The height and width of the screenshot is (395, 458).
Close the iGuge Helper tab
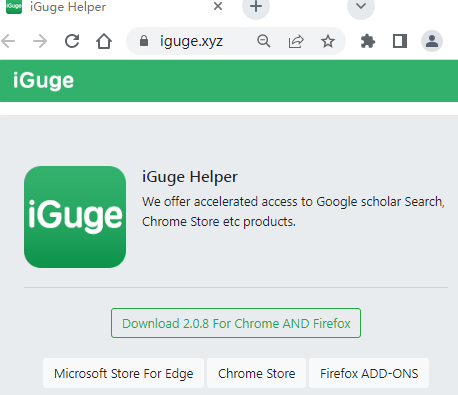pos(218,6)
